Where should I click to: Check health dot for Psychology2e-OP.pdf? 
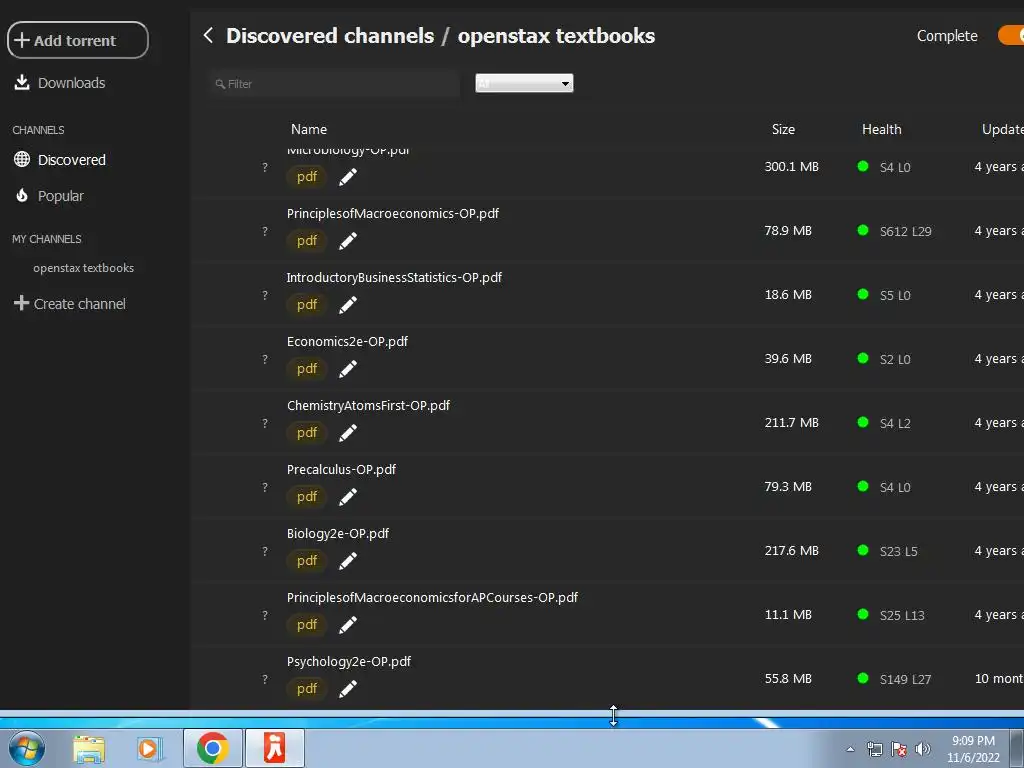863,679
